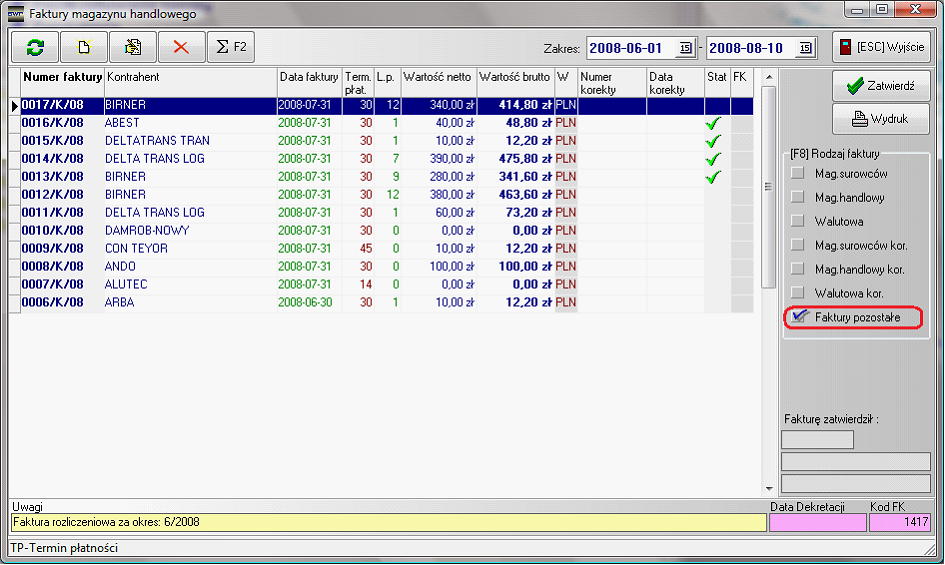Screen dimensions: 945x565
Task: Click the invoice list scrollbar up arrow
Action: pos(768,77)
